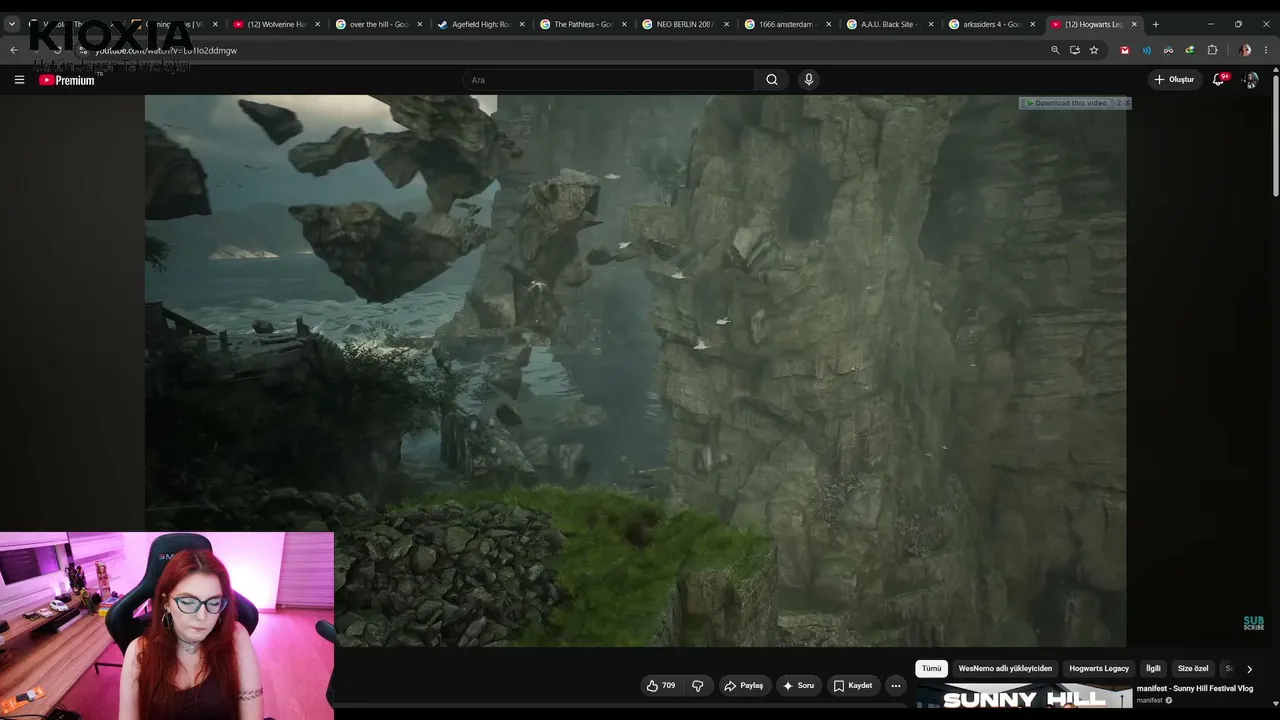Image resolution: width=1280 pixels, height=720 pixels.
Task: Expand the tab search dropdown arrow
Action: tap(12, 24)
